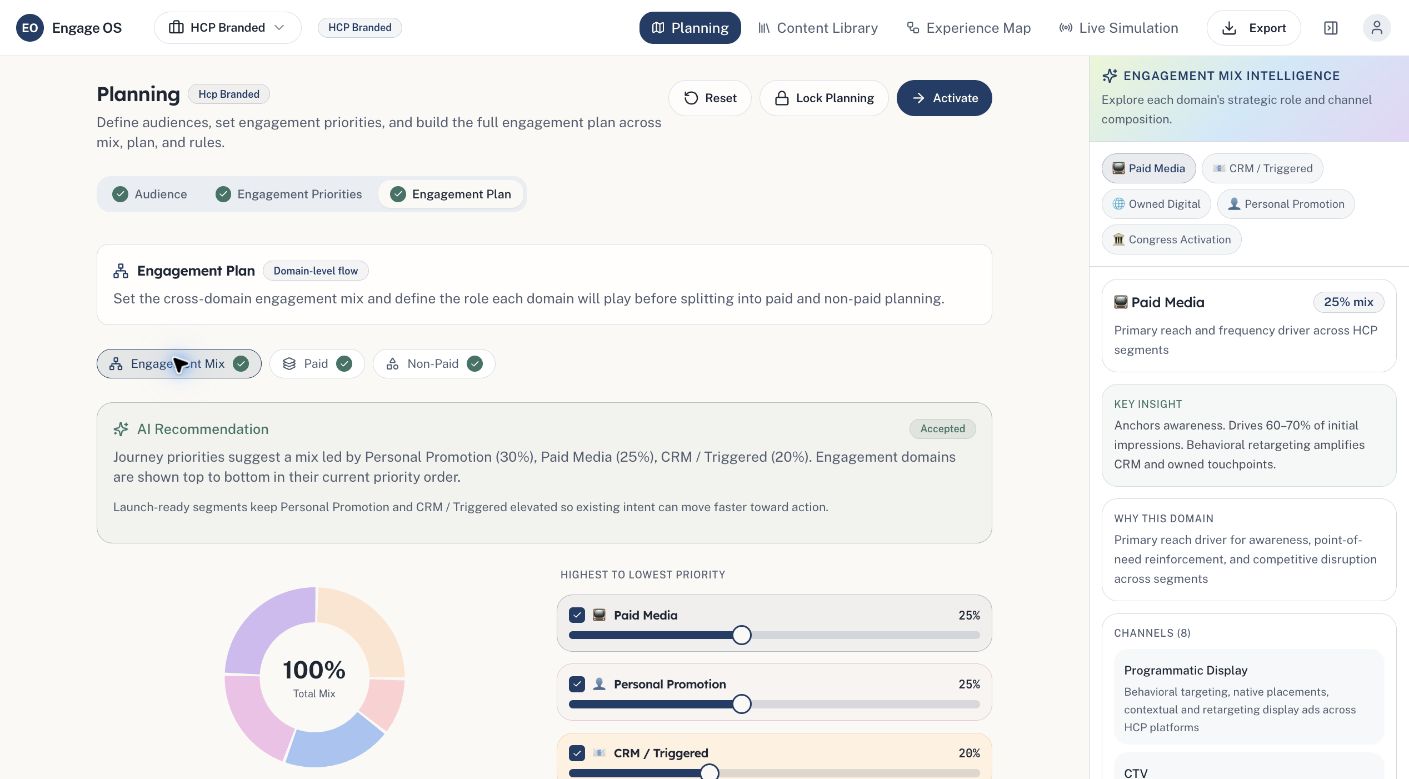Open the Export menu button
Viewport: 1409px width, 779px height.
point(1254,28)
